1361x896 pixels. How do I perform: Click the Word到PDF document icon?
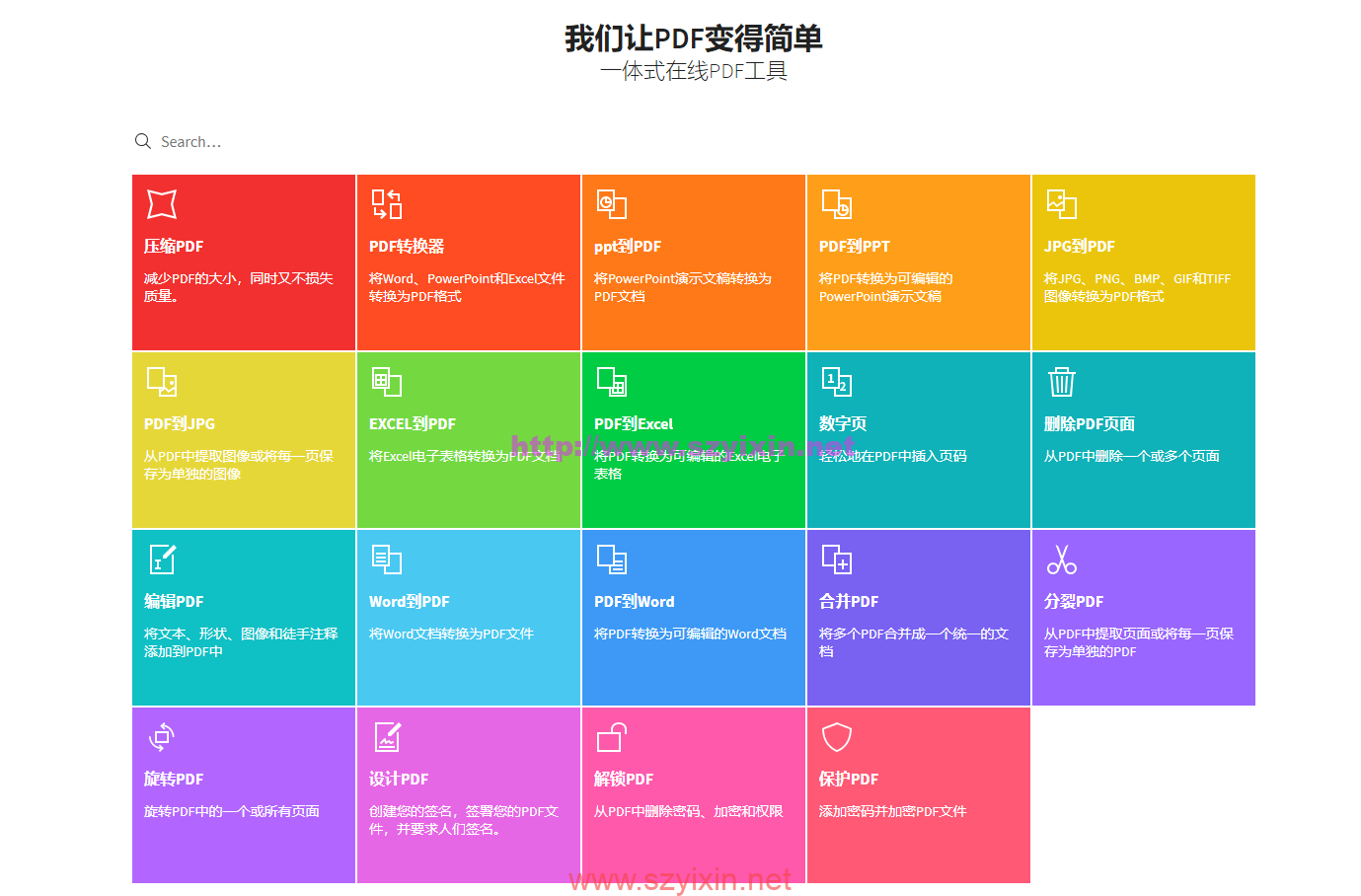pos(387,560)
